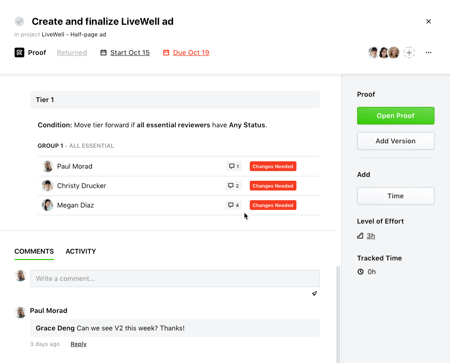Click Paul Morad's avatar in Group 1
450x363 pixels.
point(48,166)
